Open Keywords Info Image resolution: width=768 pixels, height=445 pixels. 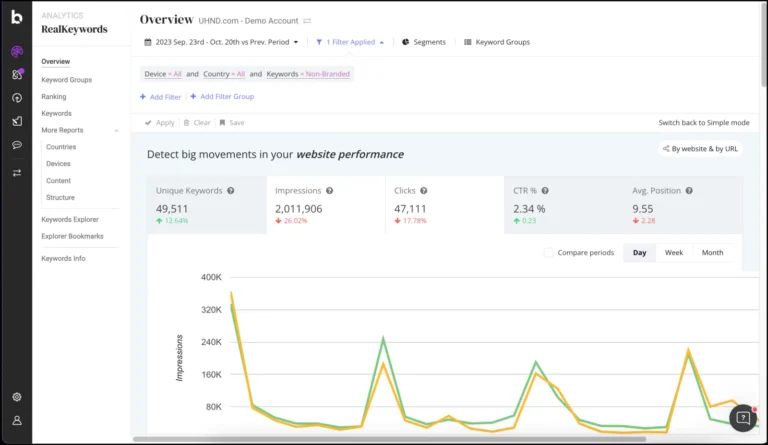click(x=63, y=258)
